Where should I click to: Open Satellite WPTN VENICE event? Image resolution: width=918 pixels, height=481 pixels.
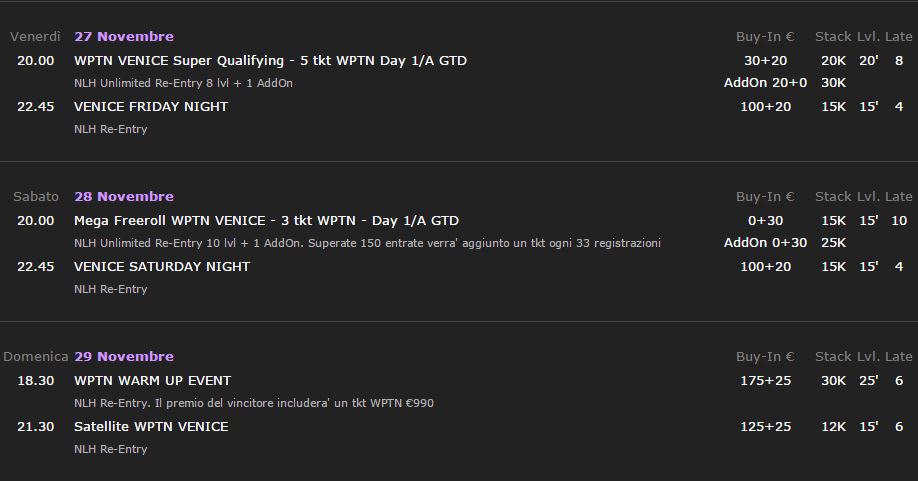pos(151,427)
